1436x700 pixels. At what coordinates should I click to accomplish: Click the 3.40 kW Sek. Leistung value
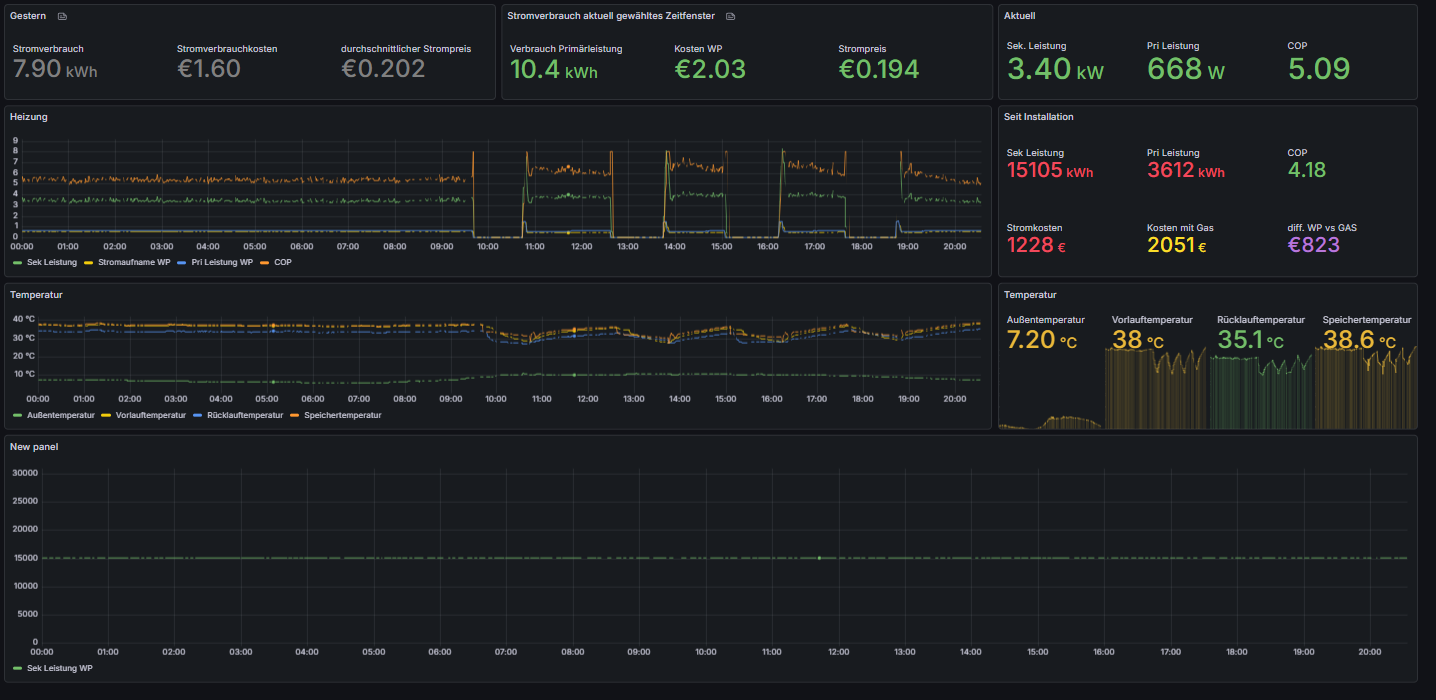[1055, 69]
